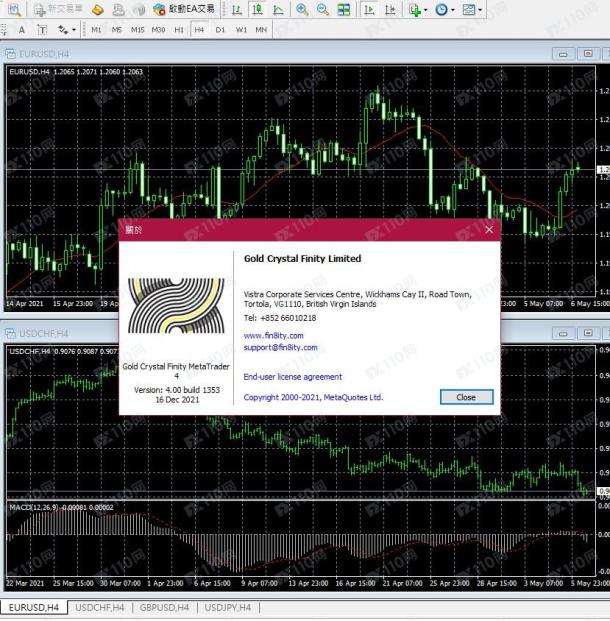Select the M30 timeframe
This screenshot has height=621, width=610.
[158, 30]
